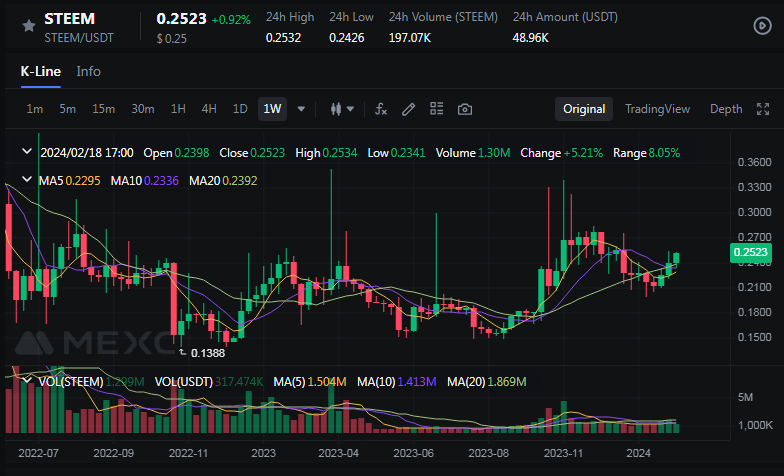
Task: Collapse the candle OHLC data row chevron
Action: pos(27,152)
